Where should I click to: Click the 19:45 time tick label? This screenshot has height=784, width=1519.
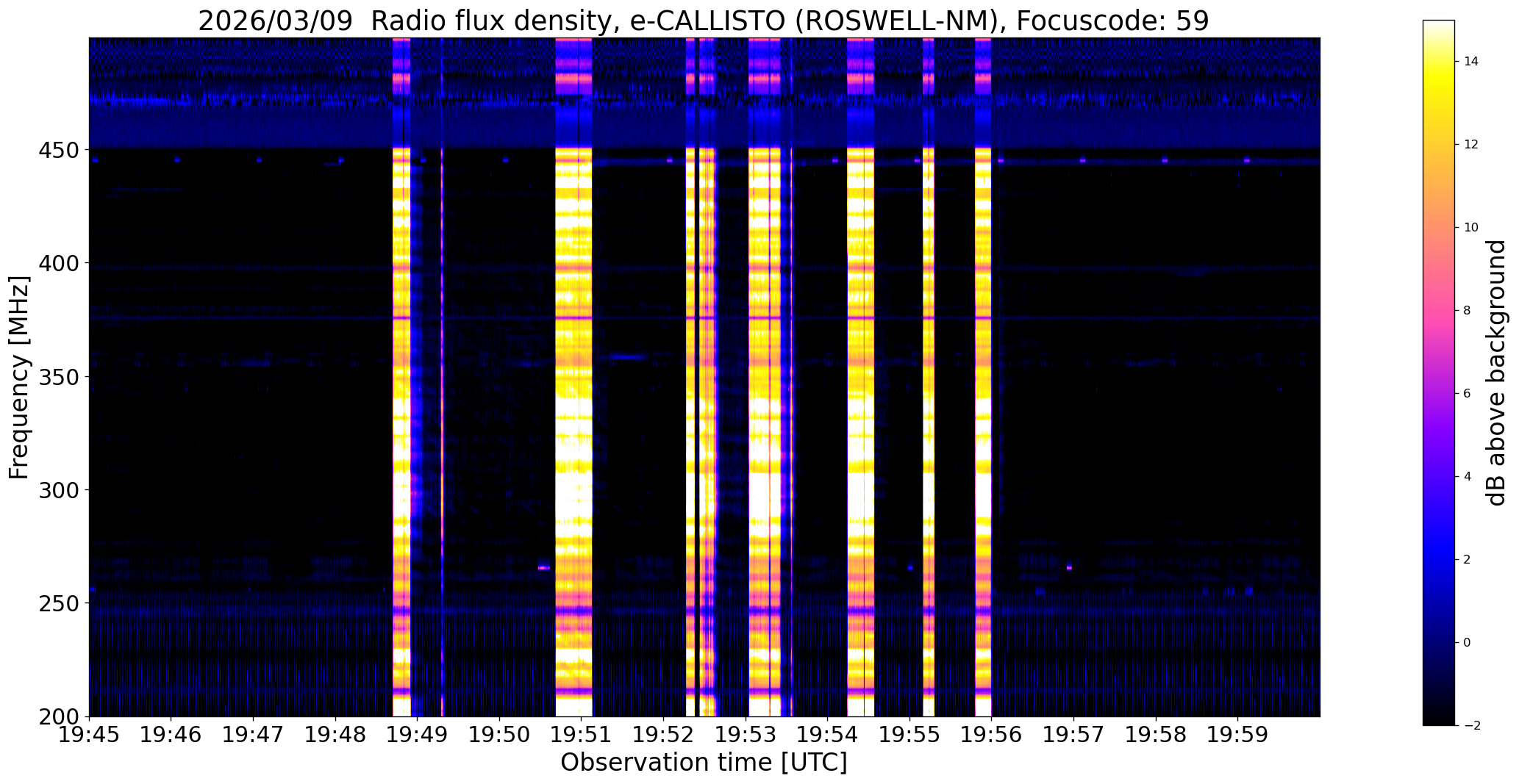click(89, 735)
